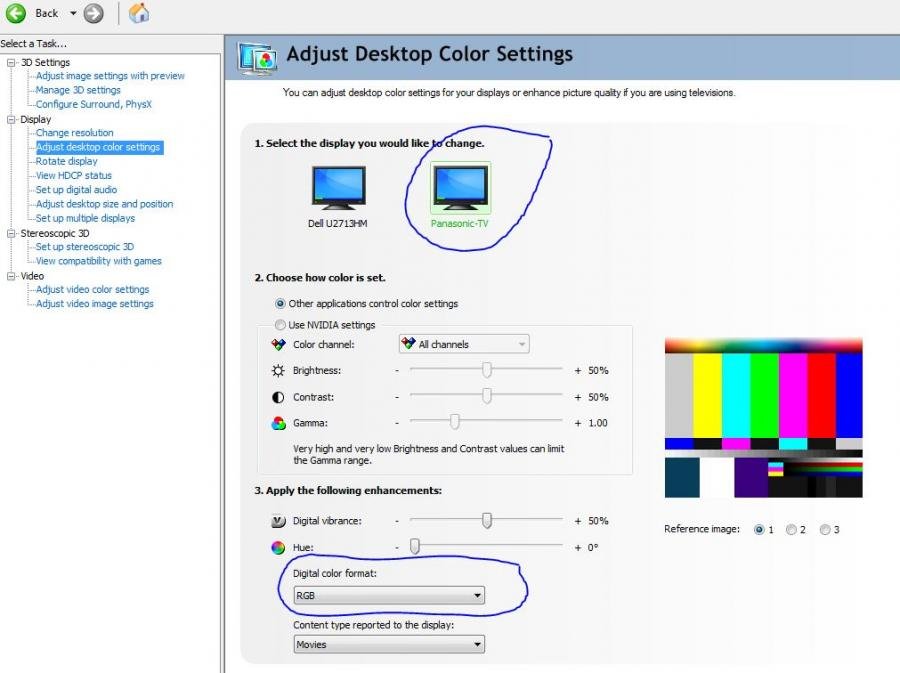Open View compatibility with games
900x673 pixels.
click(x=99, y=261)
